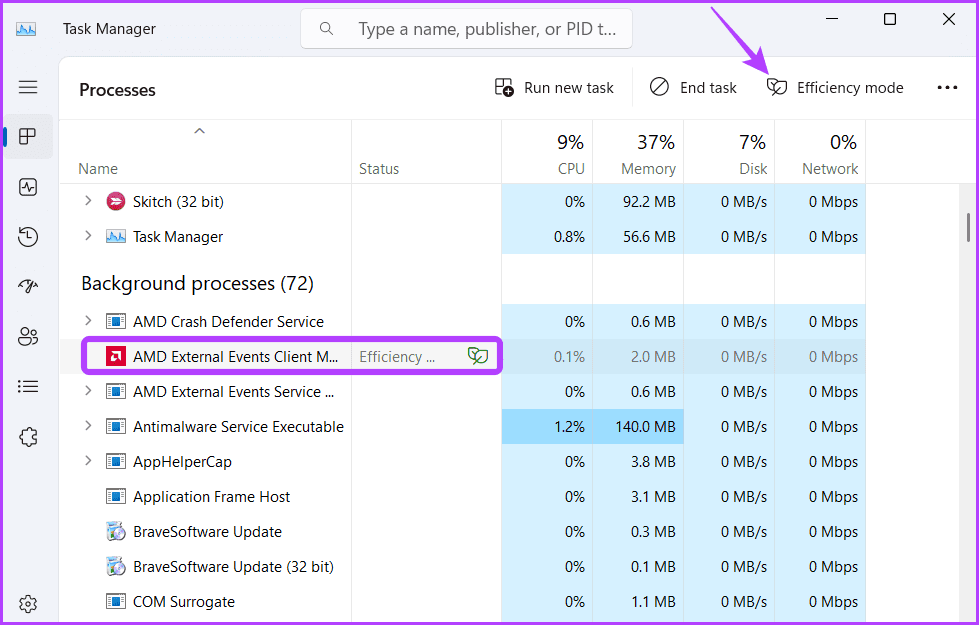Sort by the CPU column header
Image resolution: width=979 pixels, height=625 pixels.
point(547,152)
